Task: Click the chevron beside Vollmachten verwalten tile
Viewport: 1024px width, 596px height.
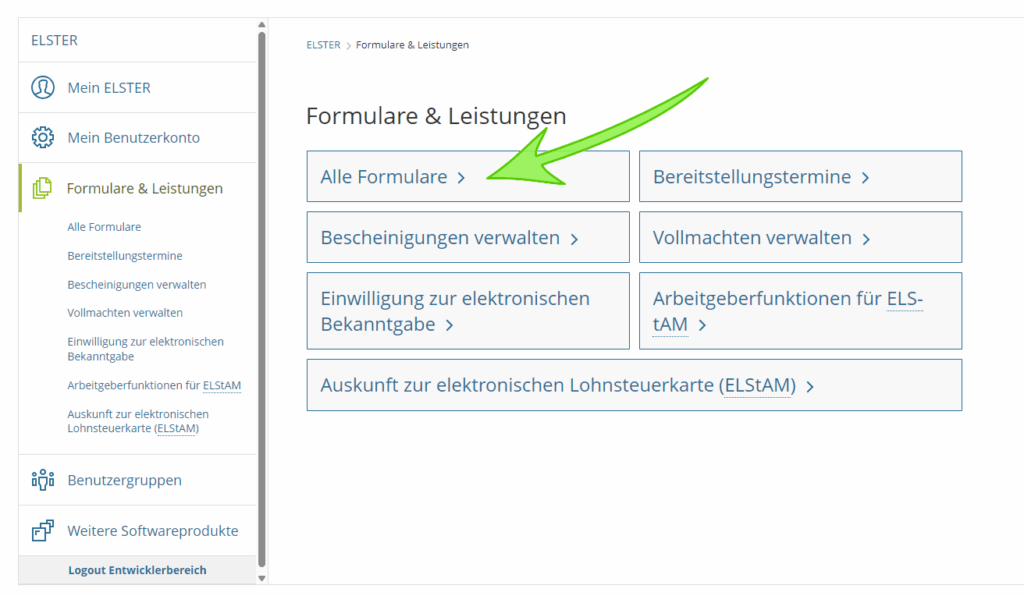Action: 866,239
